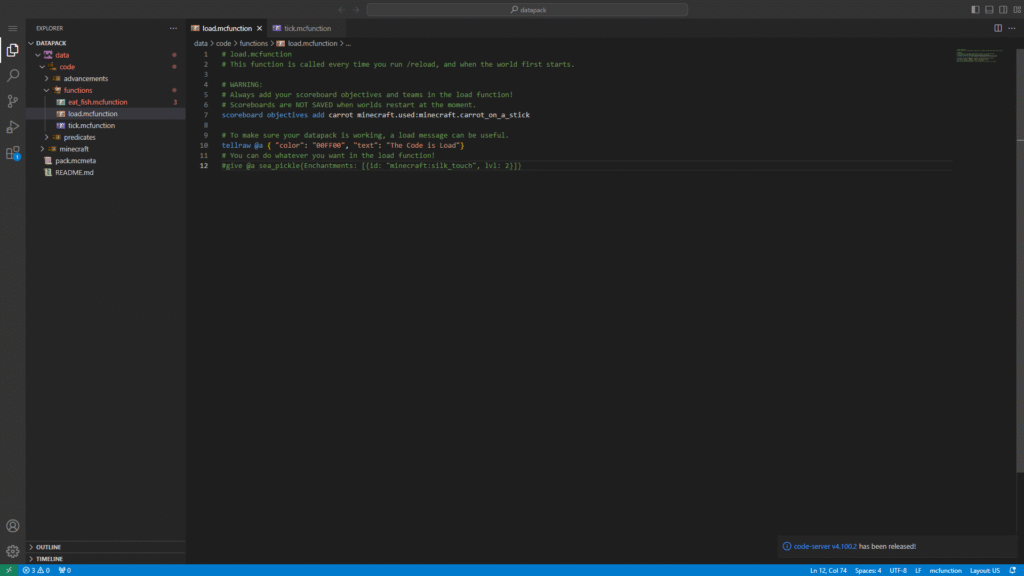Open pack.mcmeta file
This screenshot has height=576, width=1024.
pos(75,161)
